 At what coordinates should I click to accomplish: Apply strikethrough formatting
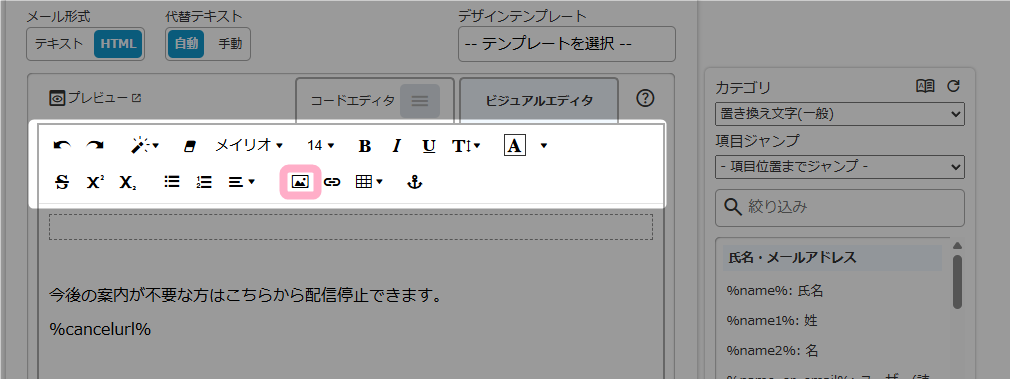click(62, 182)
